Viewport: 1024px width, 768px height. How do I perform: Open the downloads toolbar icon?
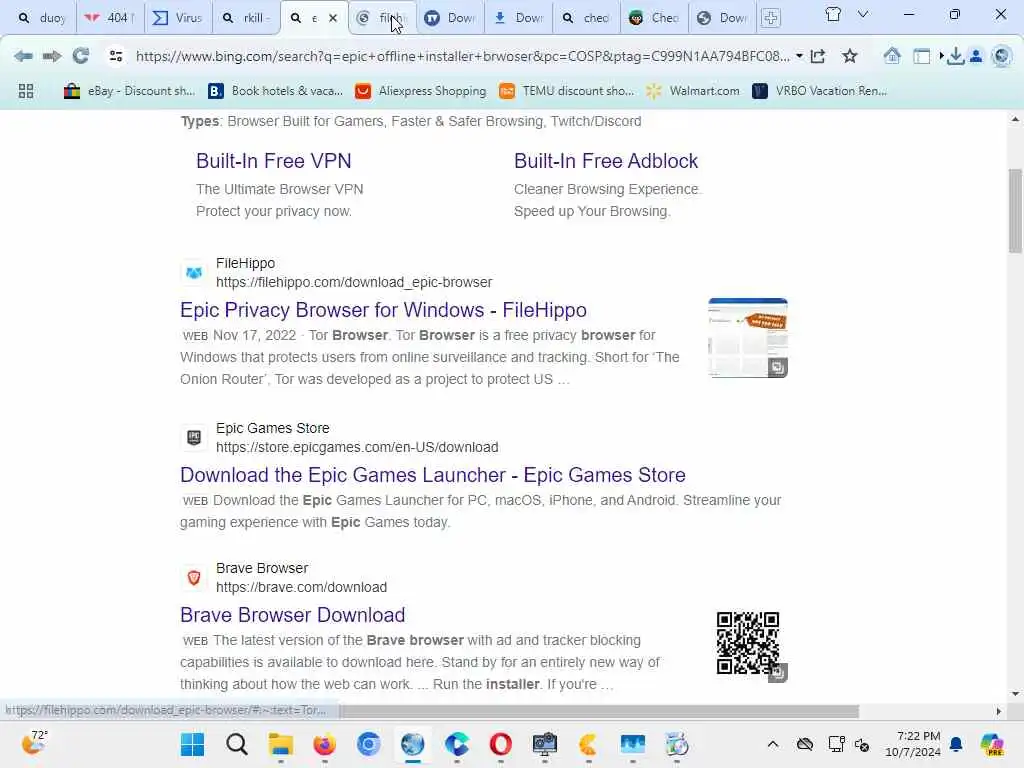coord(955,56)
